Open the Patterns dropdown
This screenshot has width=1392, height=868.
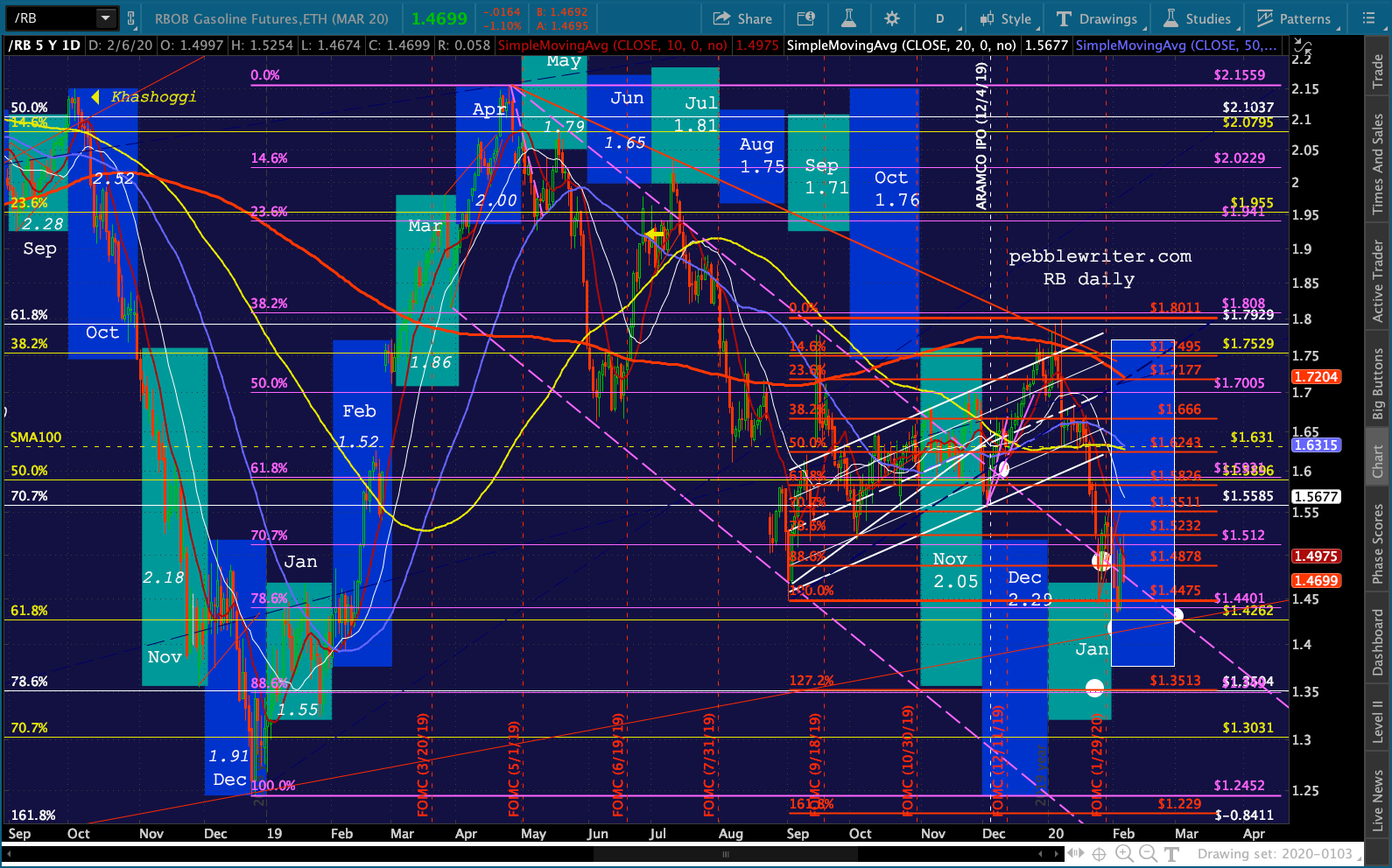pyautogui.click(x=1294, y=18)
